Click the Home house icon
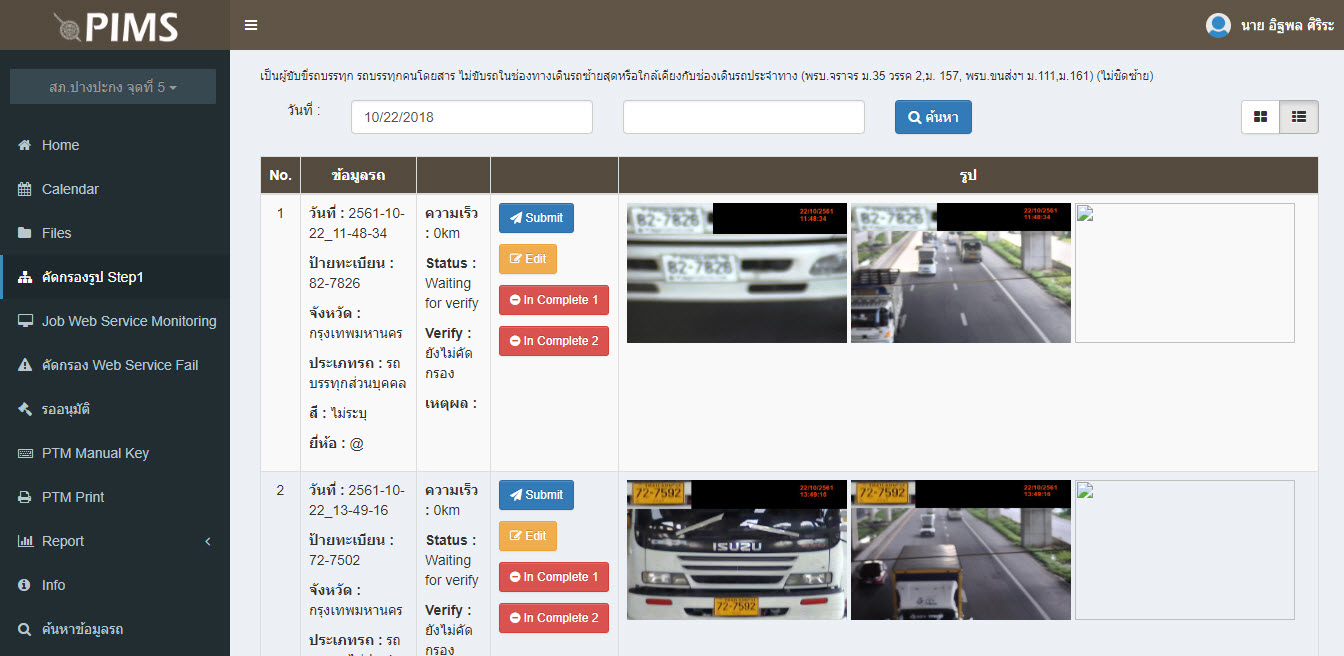This screenshot has width=1344, height=656. pyautogui.click(x=25, y=145)
